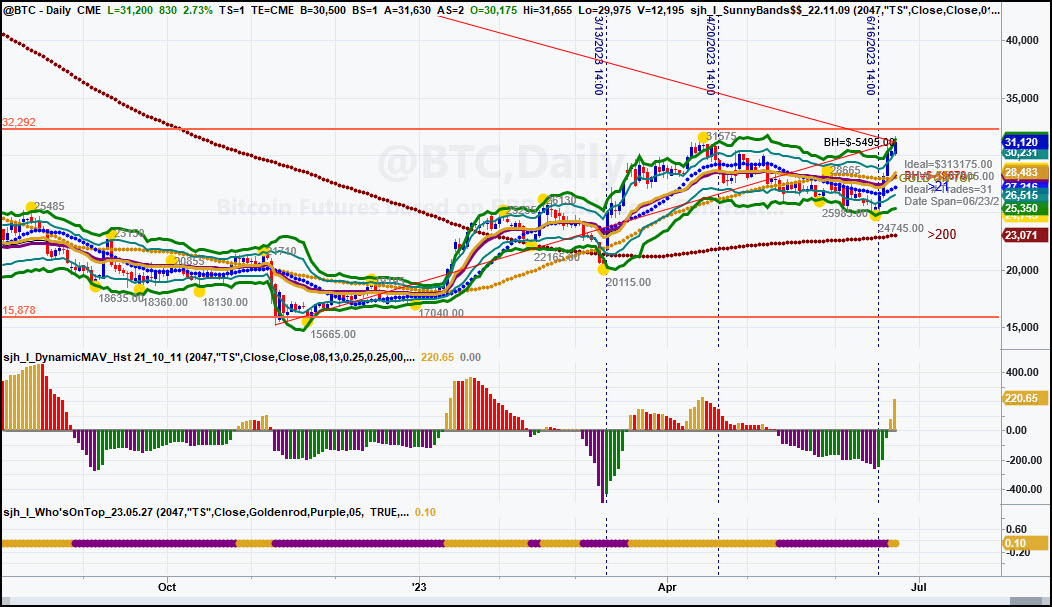Image resolution: width=1052 pixels, height=607 pixels.
Task: Click the BH=$-5495.00 buy-and-hold text
Action: (x=859, y=142)
